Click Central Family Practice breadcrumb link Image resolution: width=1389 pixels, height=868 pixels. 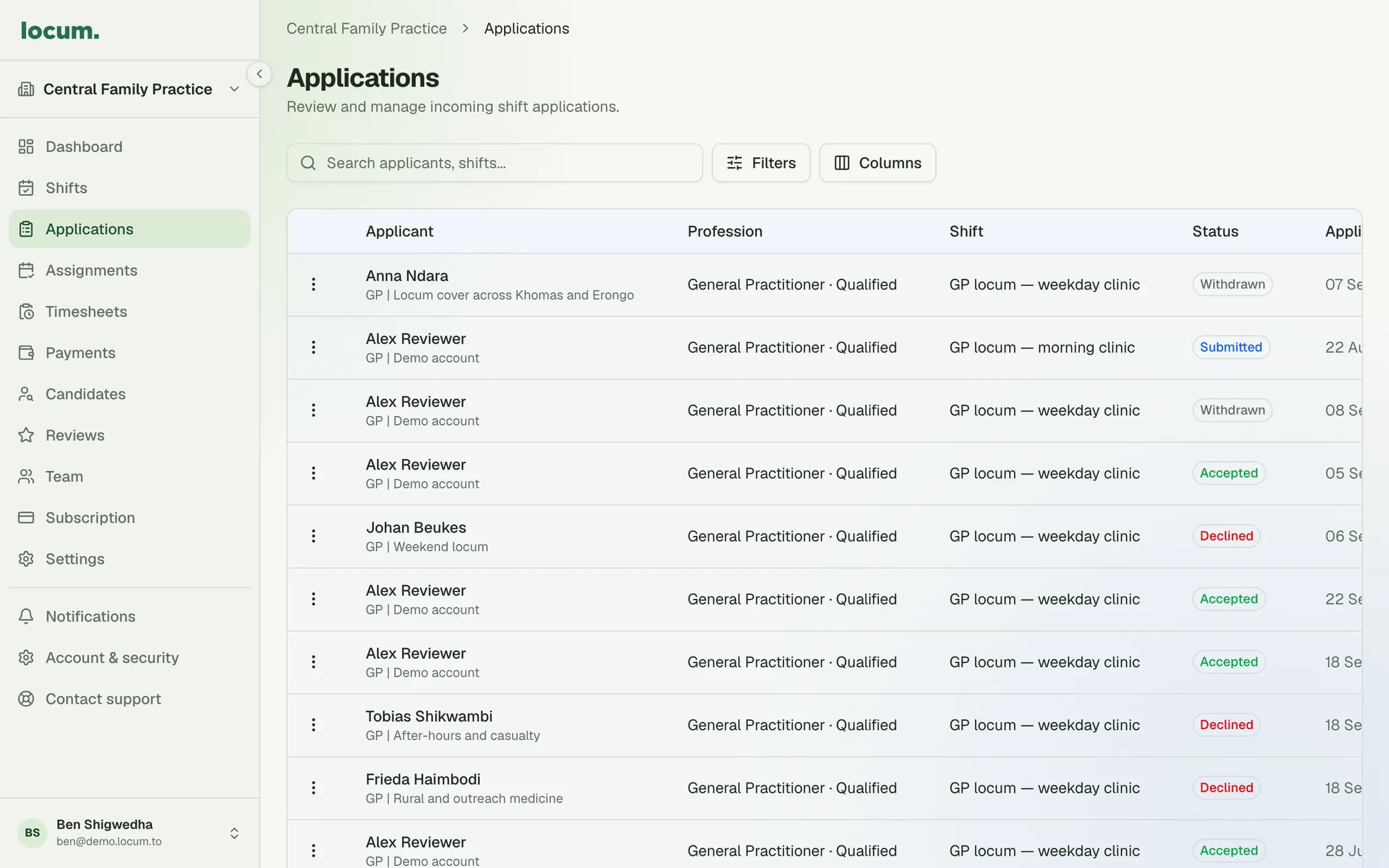coord(366,28)
